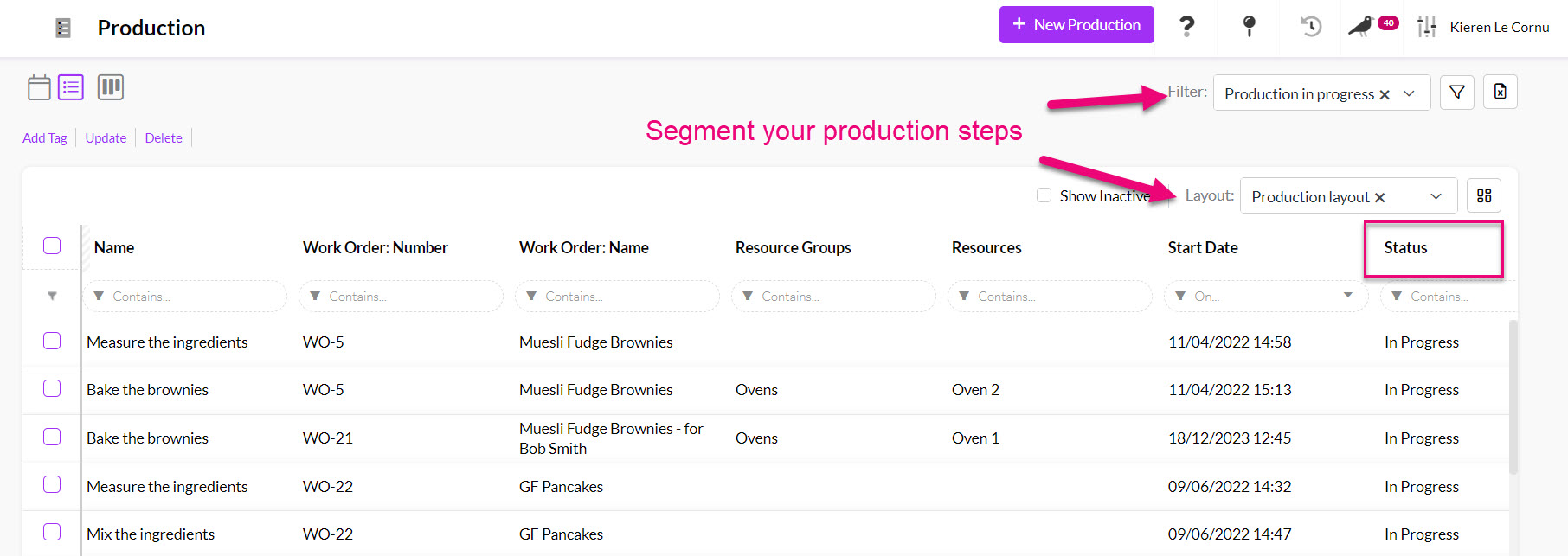
Task: Expand the Production layout dropdown
Action: 1436,196
